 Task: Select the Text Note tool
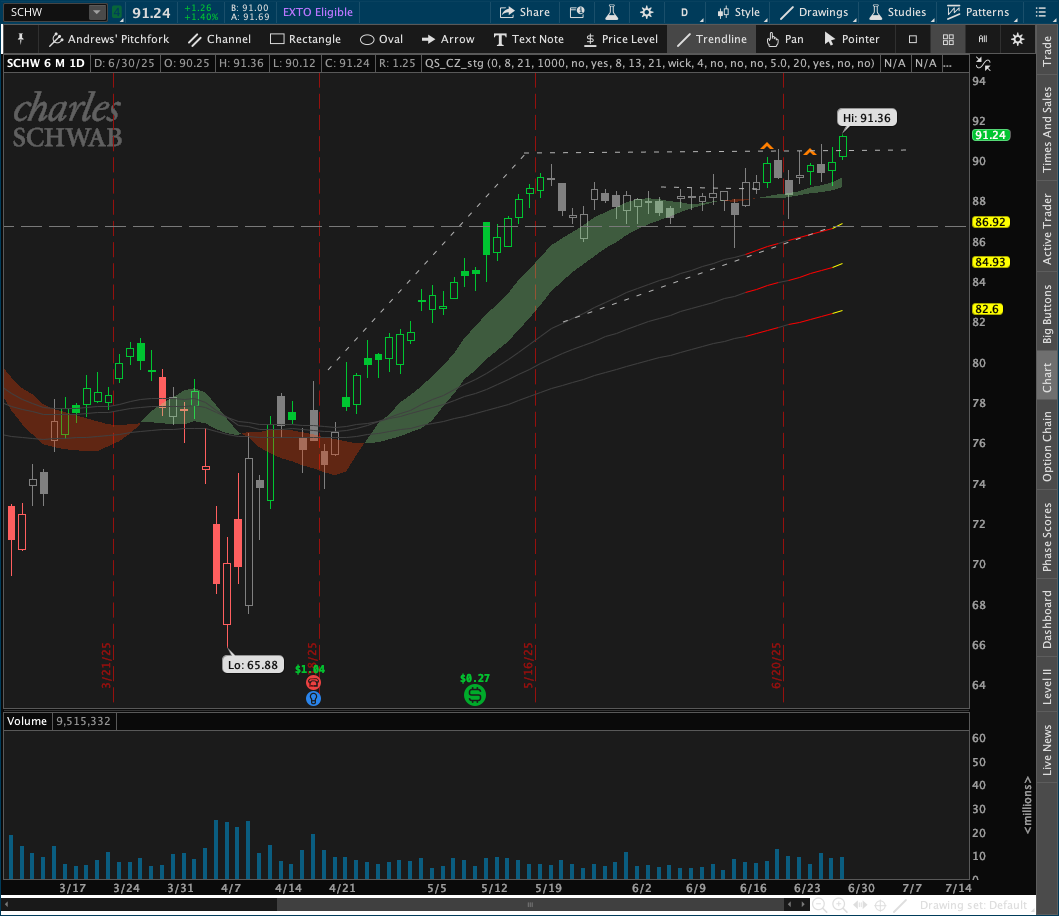click(x=528, y=39)
